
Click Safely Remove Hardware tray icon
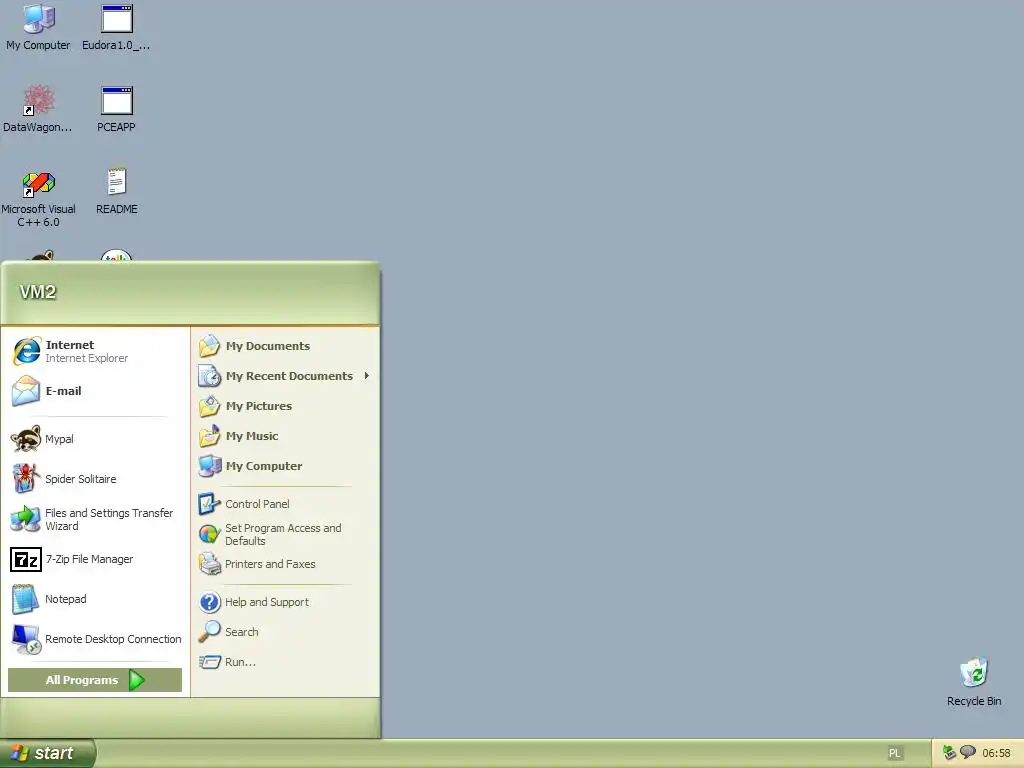[x=950, y=753]
